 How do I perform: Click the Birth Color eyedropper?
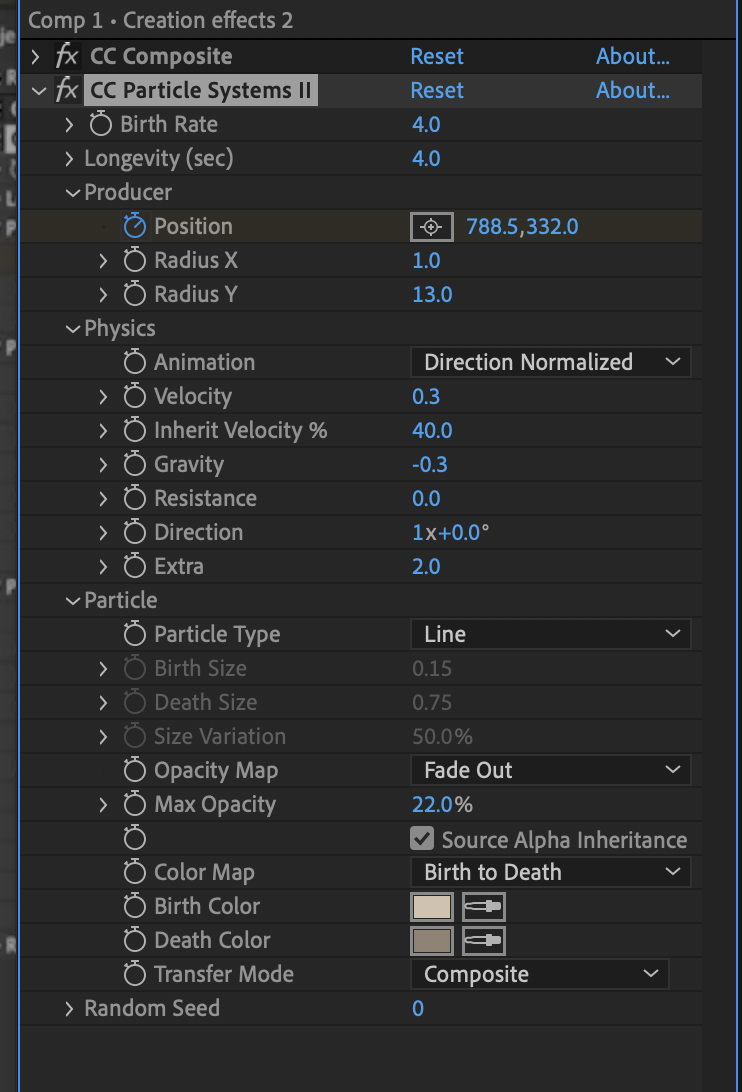[483, 907]
